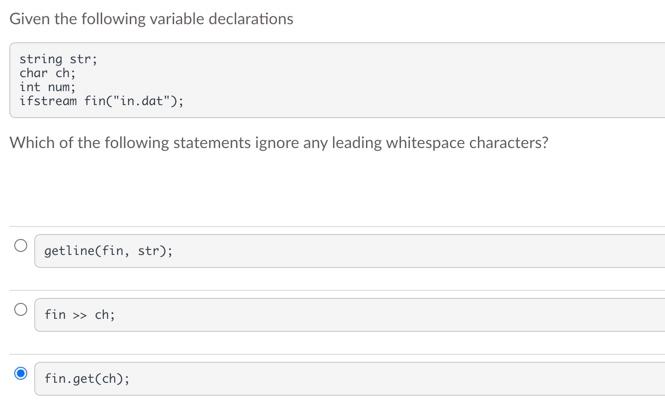This screenshot has height=415, width=665.
Task: Click the "int num;" code line
Action: pos(47,87)
